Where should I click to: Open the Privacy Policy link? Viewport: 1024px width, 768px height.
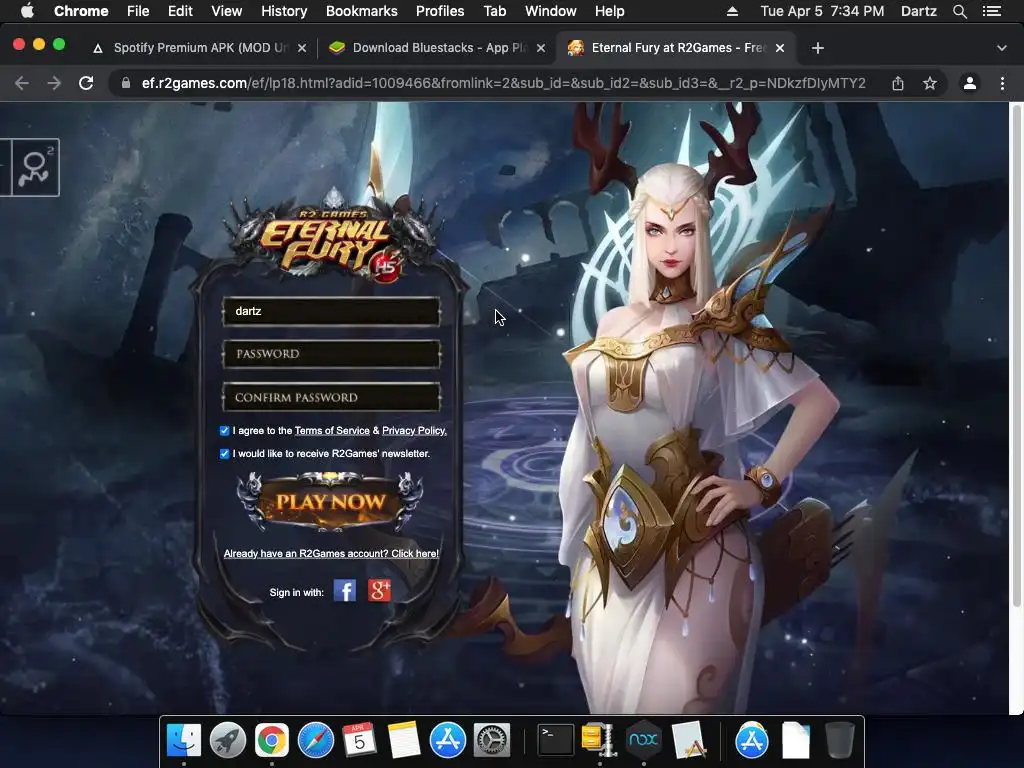pyautogui.click(x=414, y=430)
